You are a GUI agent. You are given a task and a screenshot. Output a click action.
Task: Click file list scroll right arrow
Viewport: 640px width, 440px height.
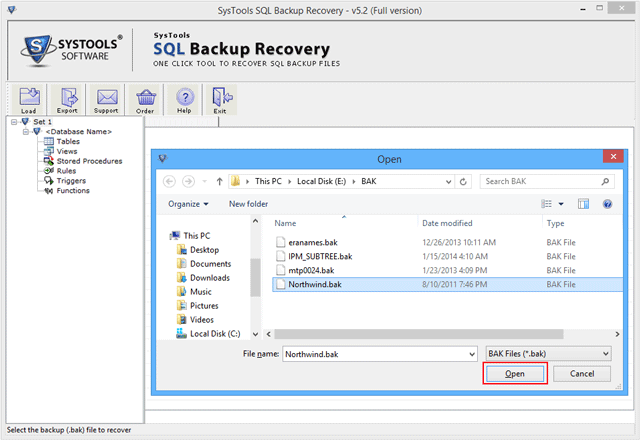[x=617, y=334]
